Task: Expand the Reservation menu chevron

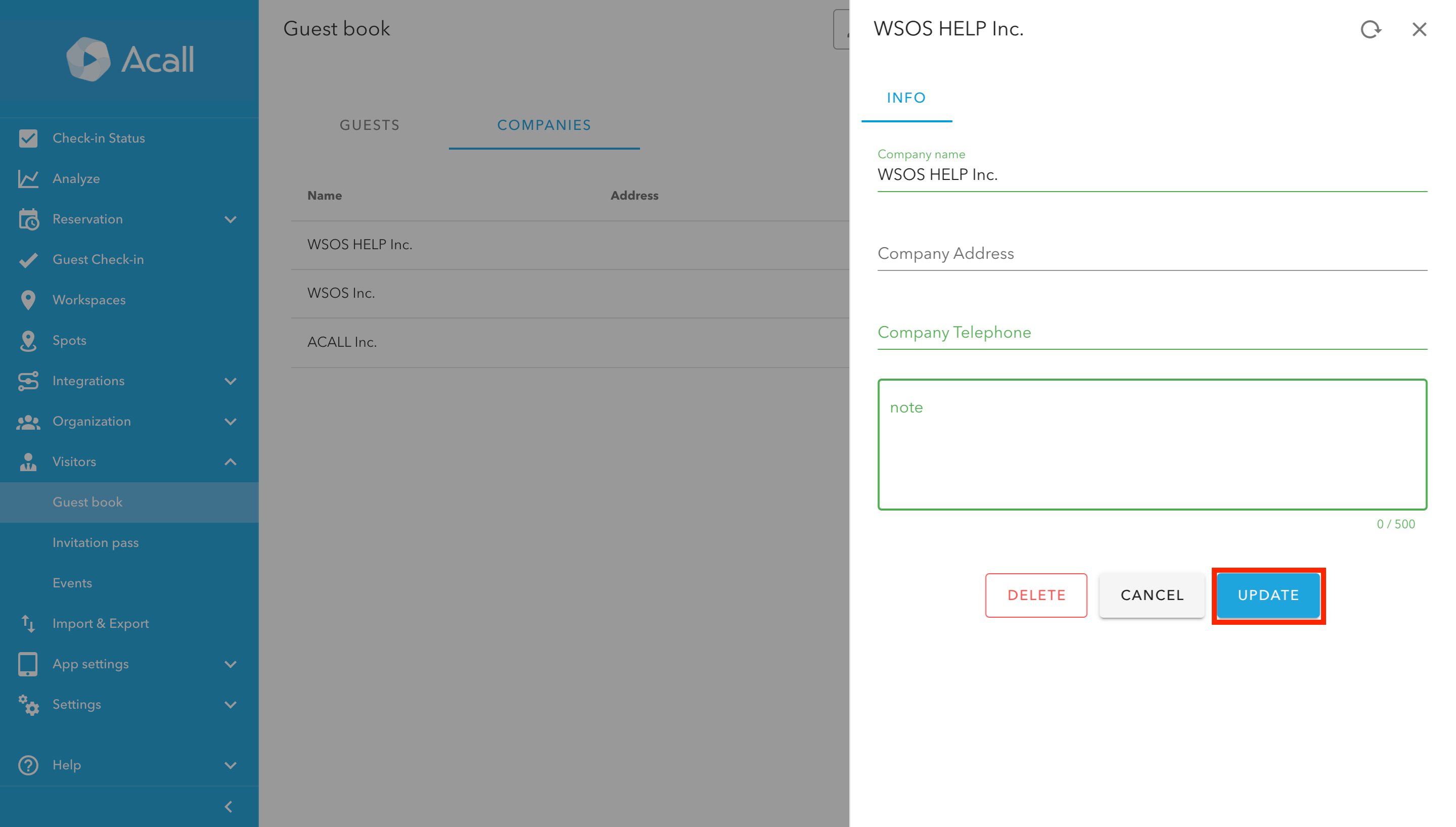Action: (230, 219)
